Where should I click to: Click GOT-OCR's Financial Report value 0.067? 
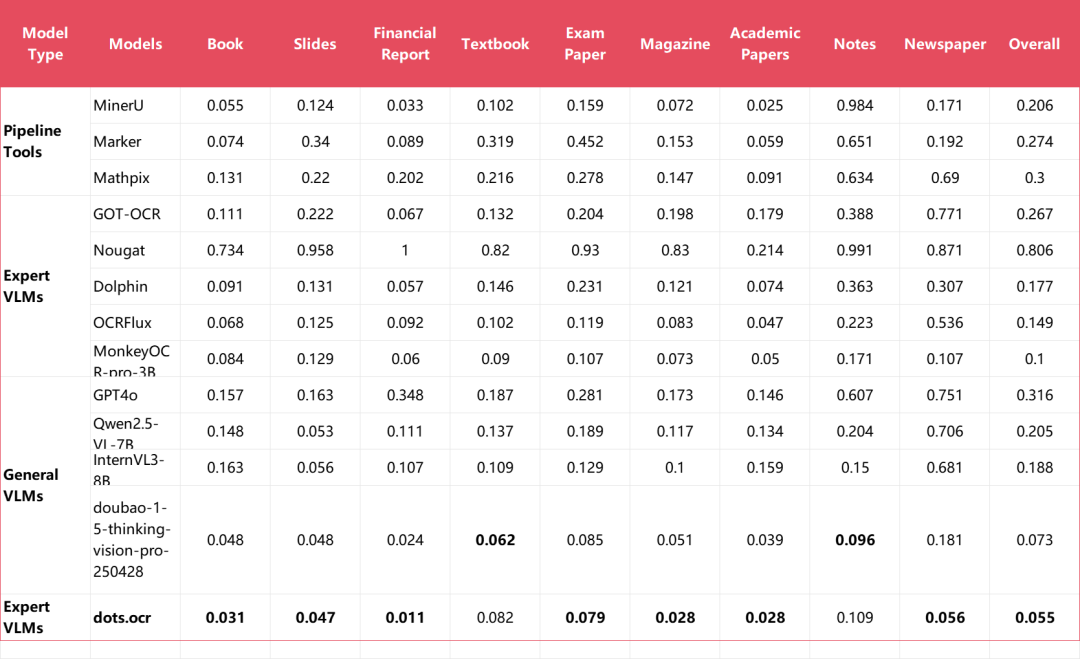(x=405, y=213)
